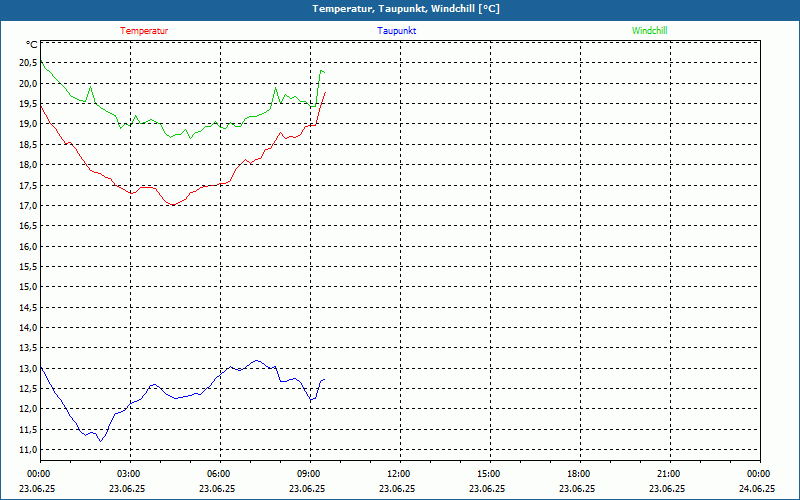Image resolution: width=800 pixels, height=500 pixels.
Task: Click the '24.06.25' date label
Action: click(x=757, y=488)
